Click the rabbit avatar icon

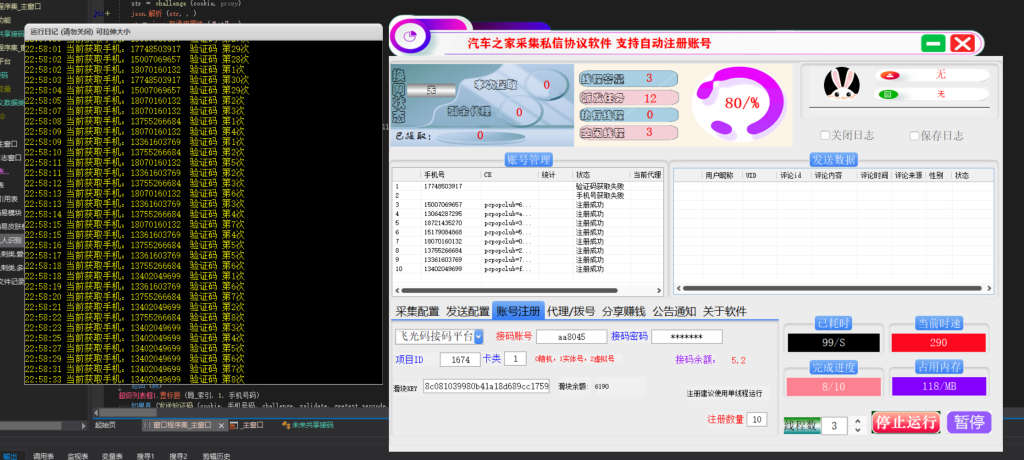tap(841, 85)
